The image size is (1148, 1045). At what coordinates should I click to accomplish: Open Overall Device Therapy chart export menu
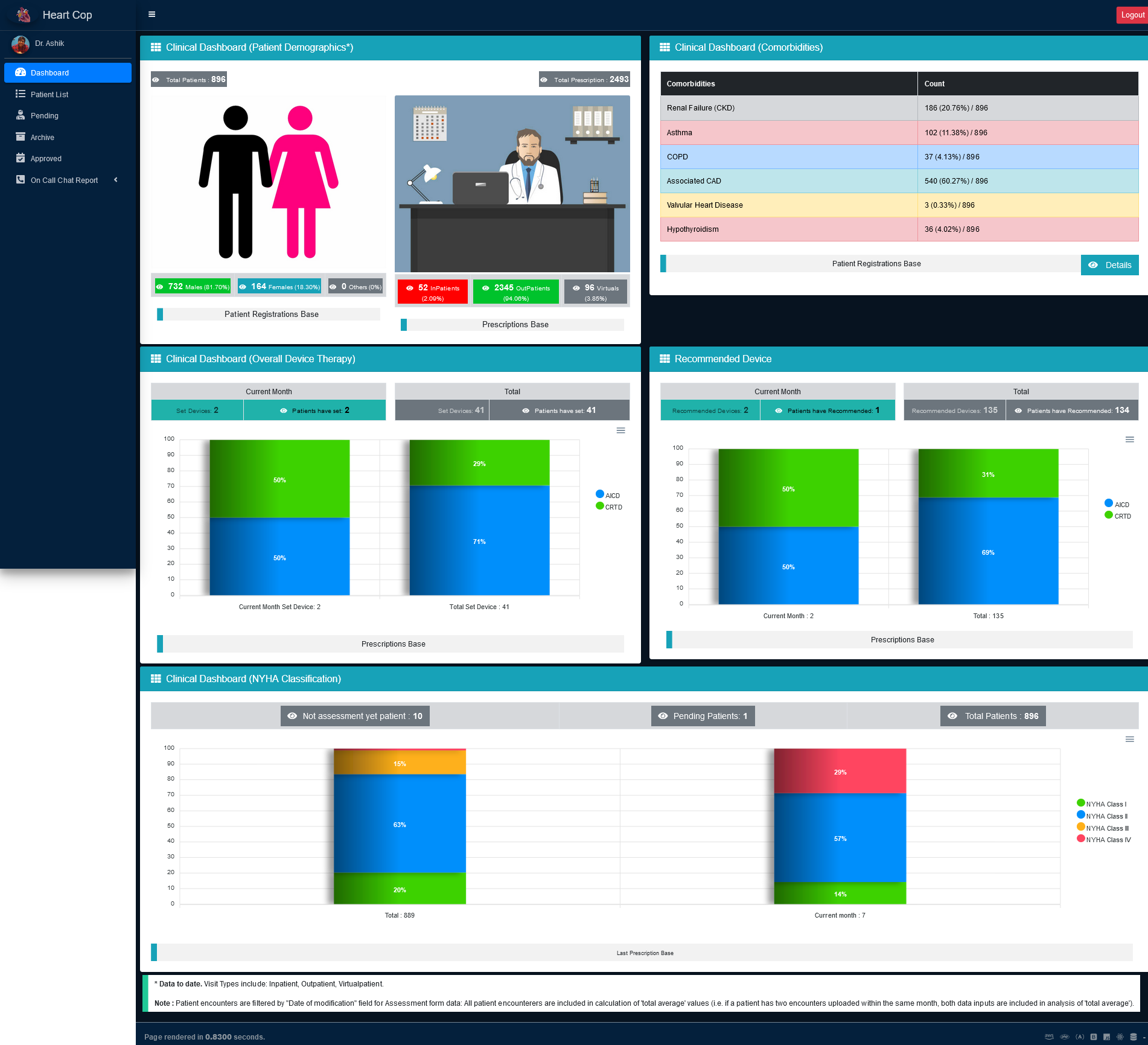point(620,430)
